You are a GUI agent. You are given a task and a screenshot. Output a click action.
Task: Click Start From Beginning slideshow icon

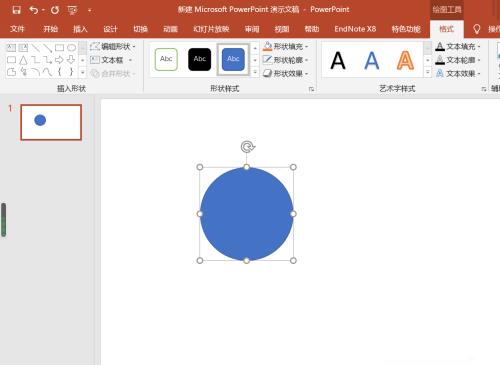[72, 10]
